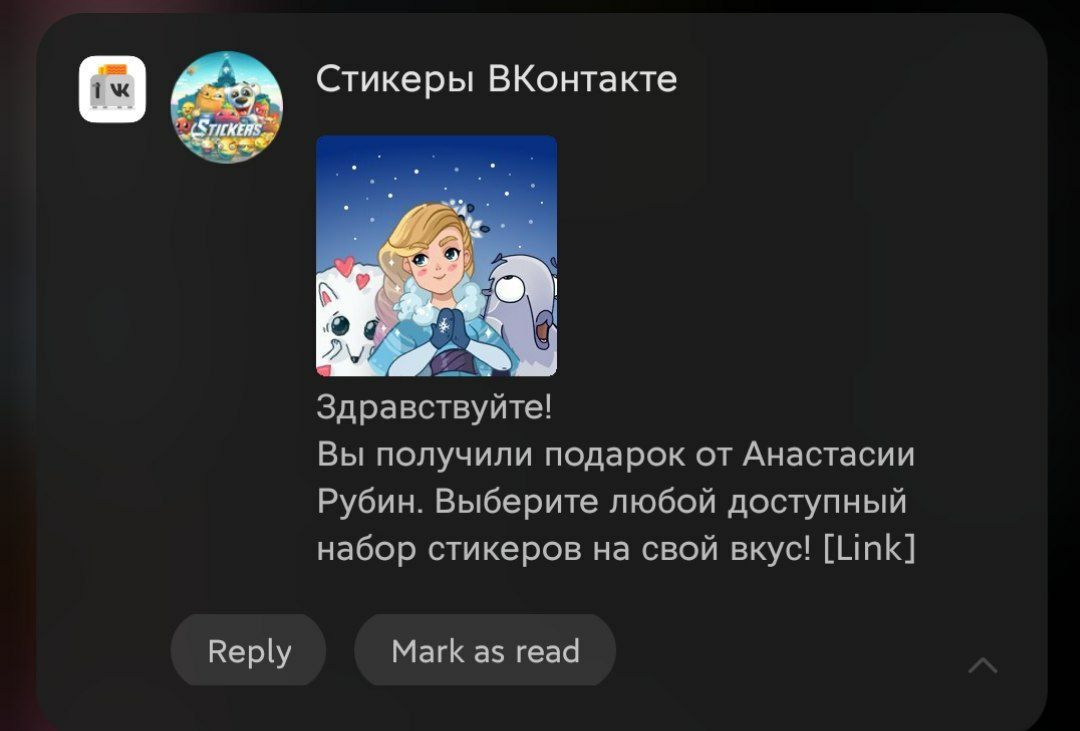This screenshot has width=1080, height=731.
Task: Collapse the notification with the chevron arrow
Action: pos(983,666)
